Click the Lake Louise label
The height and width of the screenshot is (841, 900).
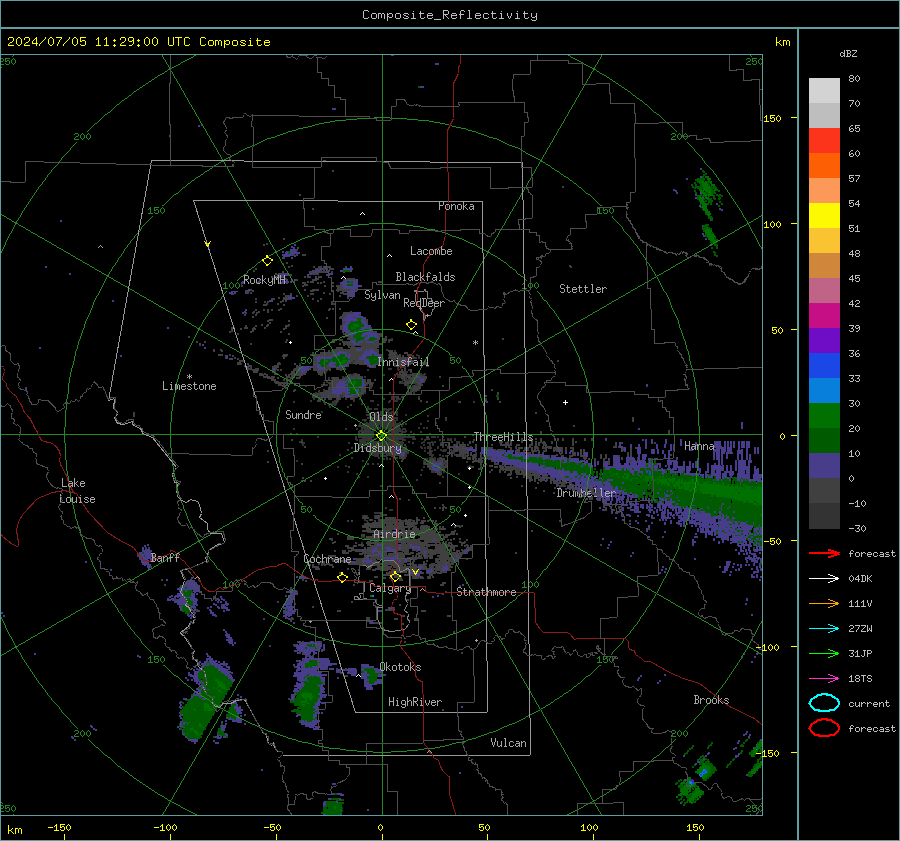pos(77,491)
